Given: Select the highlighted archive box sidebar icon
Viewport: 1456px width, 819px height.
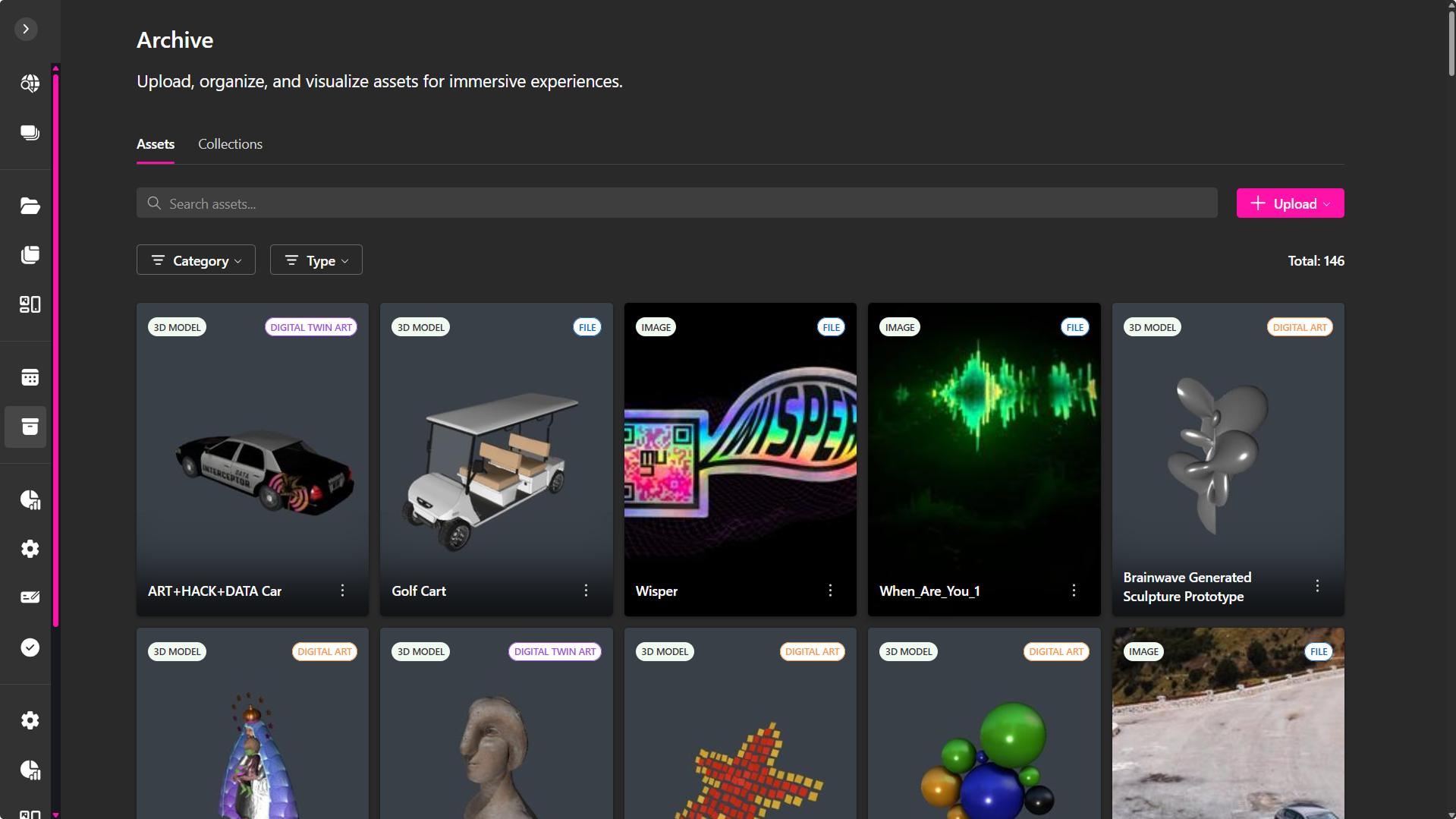Looking at the screenshot, I should click(30, 427).
